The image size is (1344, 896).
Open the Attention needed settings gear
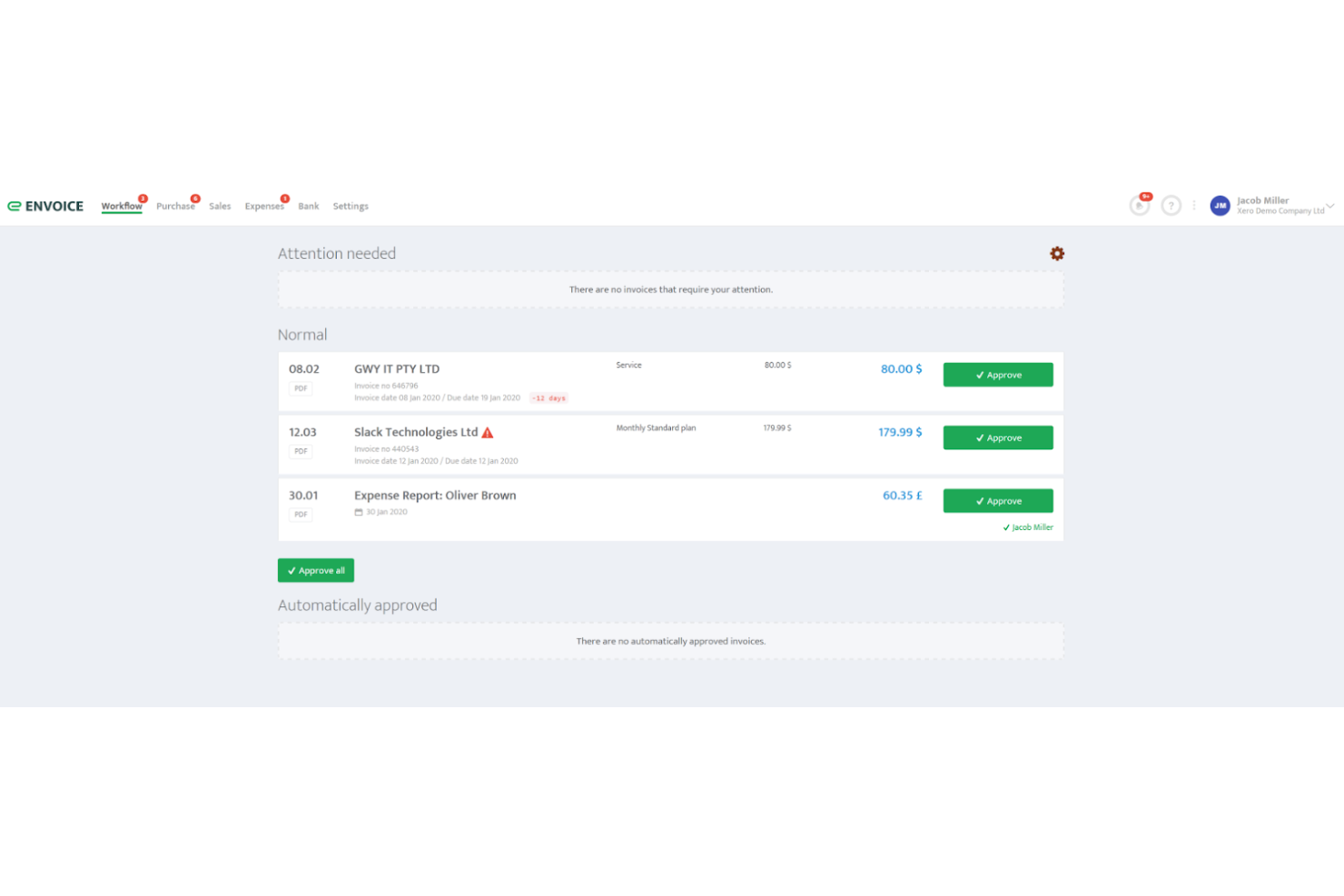pos(1057,253)
